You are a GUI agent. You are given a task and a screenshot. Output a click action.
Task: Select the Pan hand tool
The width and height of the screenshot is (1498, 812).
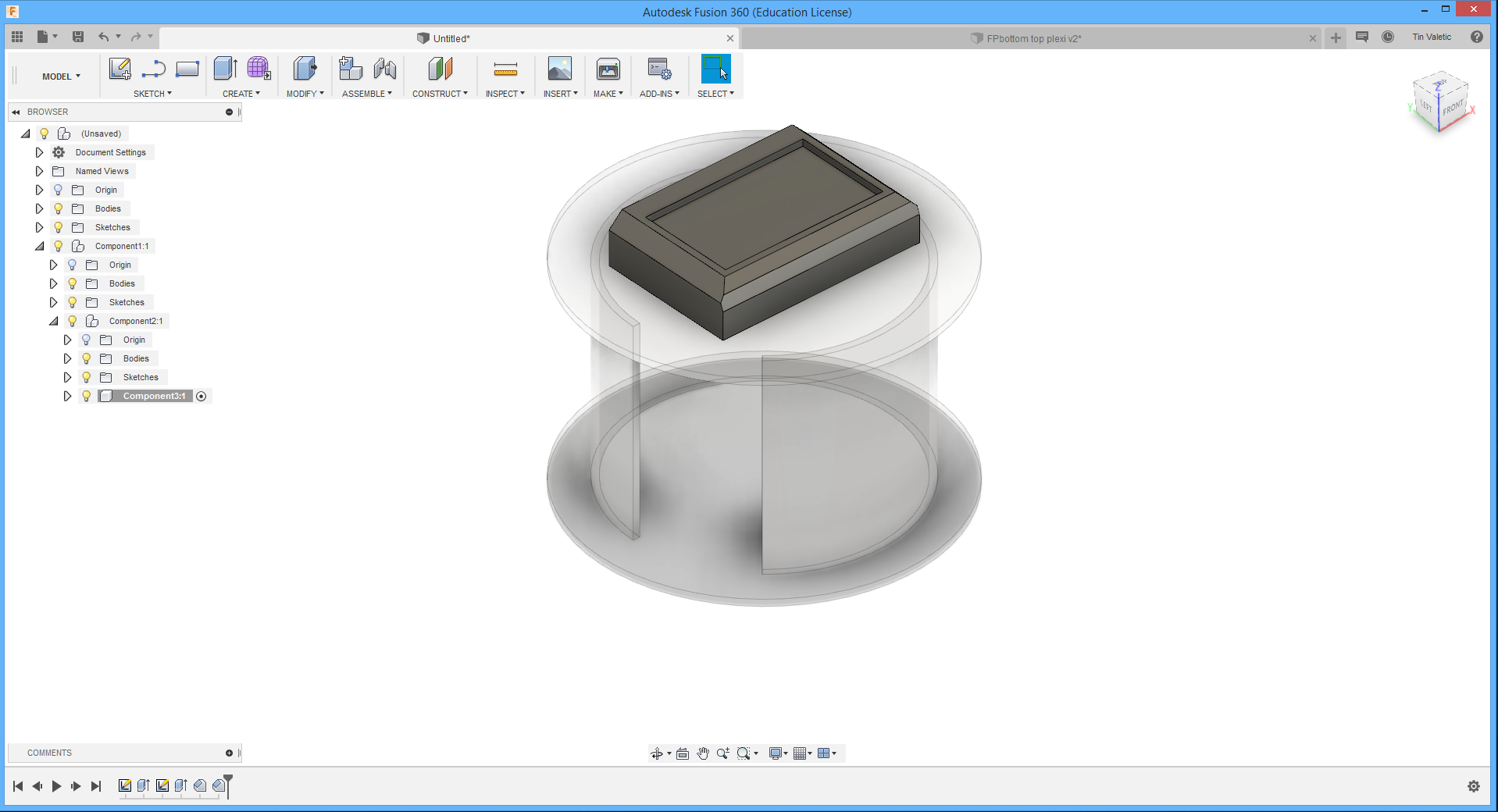[x=703, y=753]
